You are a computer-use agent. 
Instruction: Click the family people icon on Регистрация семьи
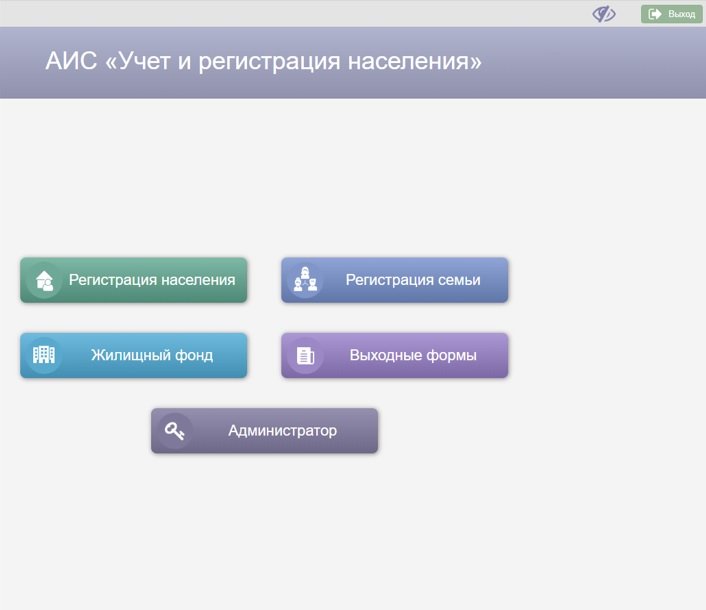tap(305, 281)
